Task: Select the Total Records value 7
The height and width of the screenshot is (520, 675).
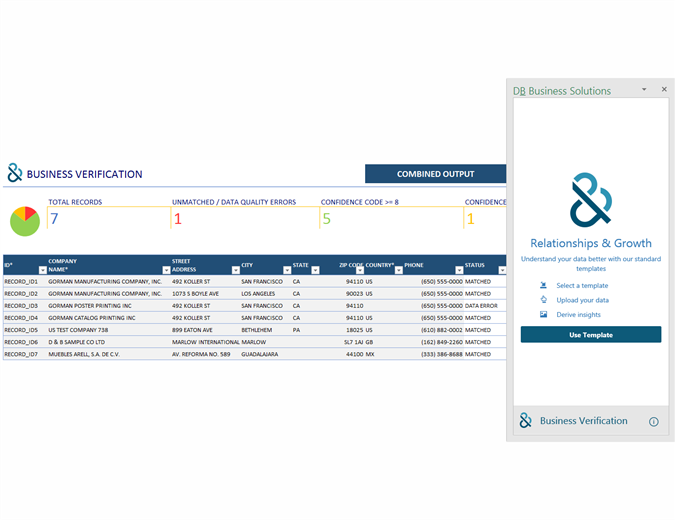Action: 54,219
